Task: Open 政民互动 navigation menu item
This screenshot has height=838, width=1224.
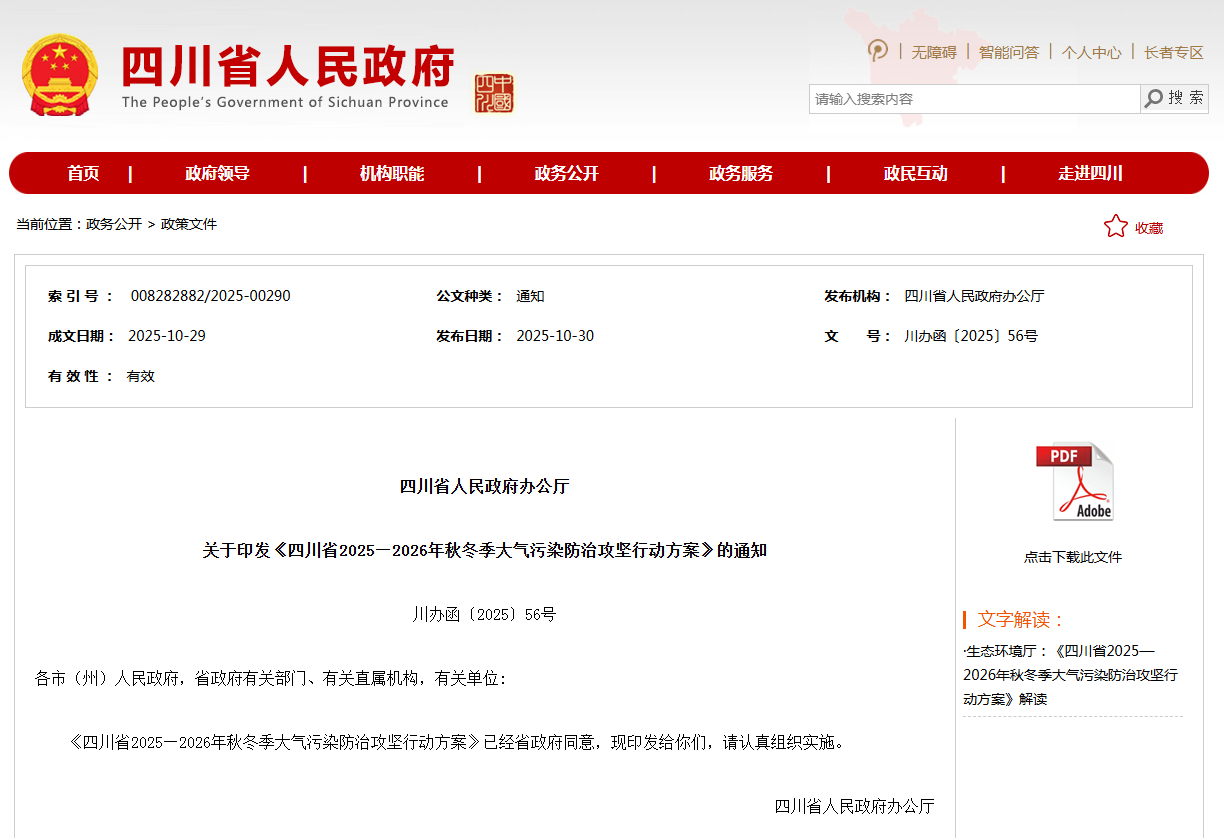Action: [915, 174]
